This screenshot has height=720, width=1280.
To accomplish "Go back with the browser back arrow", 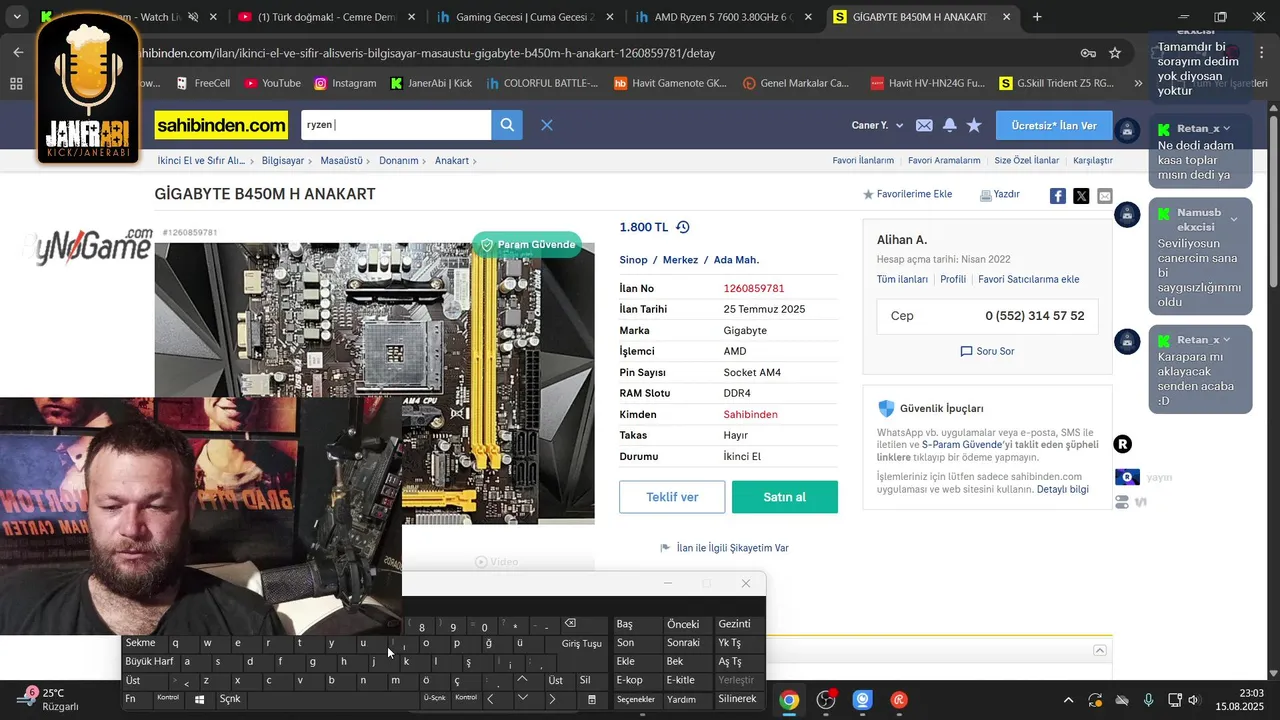I will coord(18,53).
